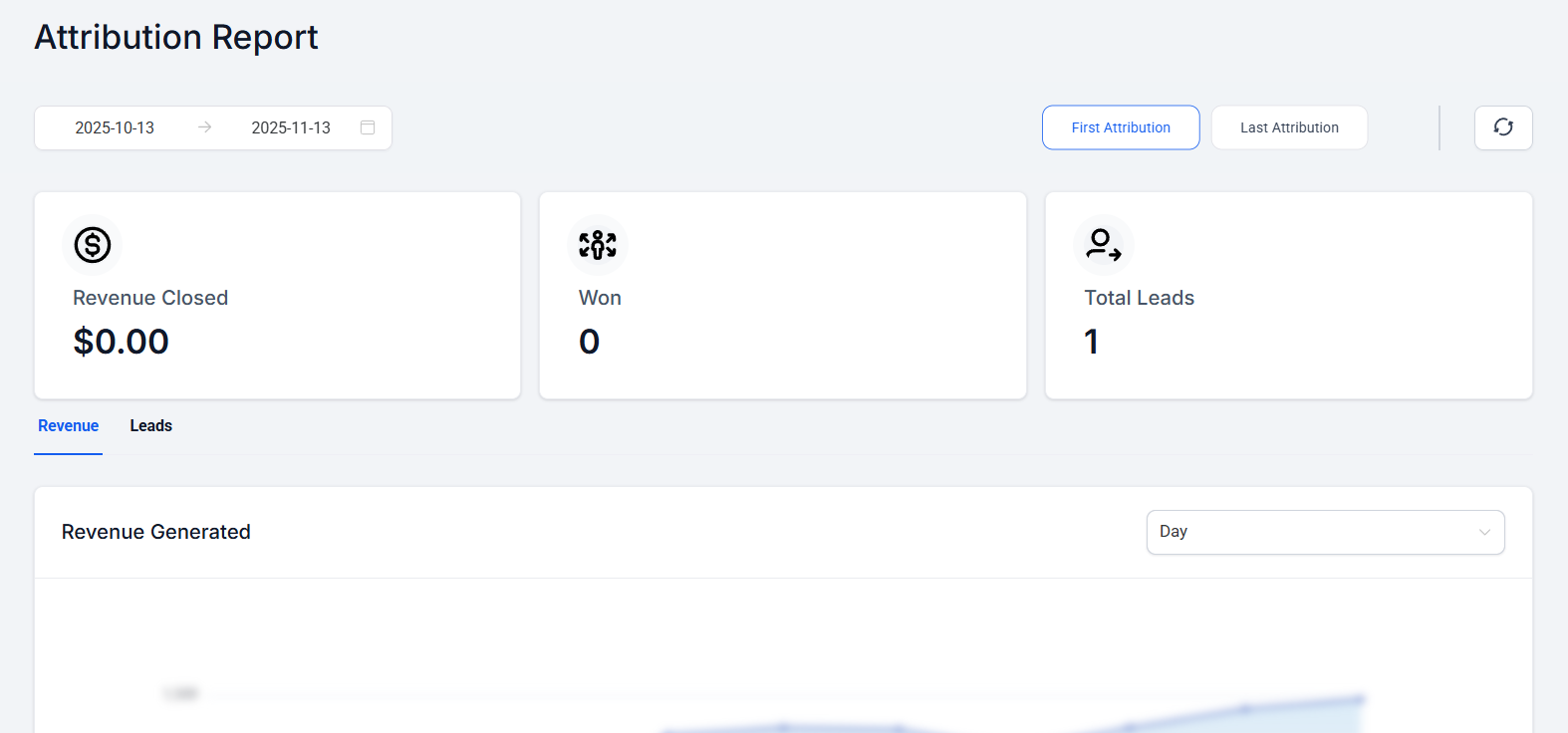Click the Total Leads person icon

[1104, 244]
